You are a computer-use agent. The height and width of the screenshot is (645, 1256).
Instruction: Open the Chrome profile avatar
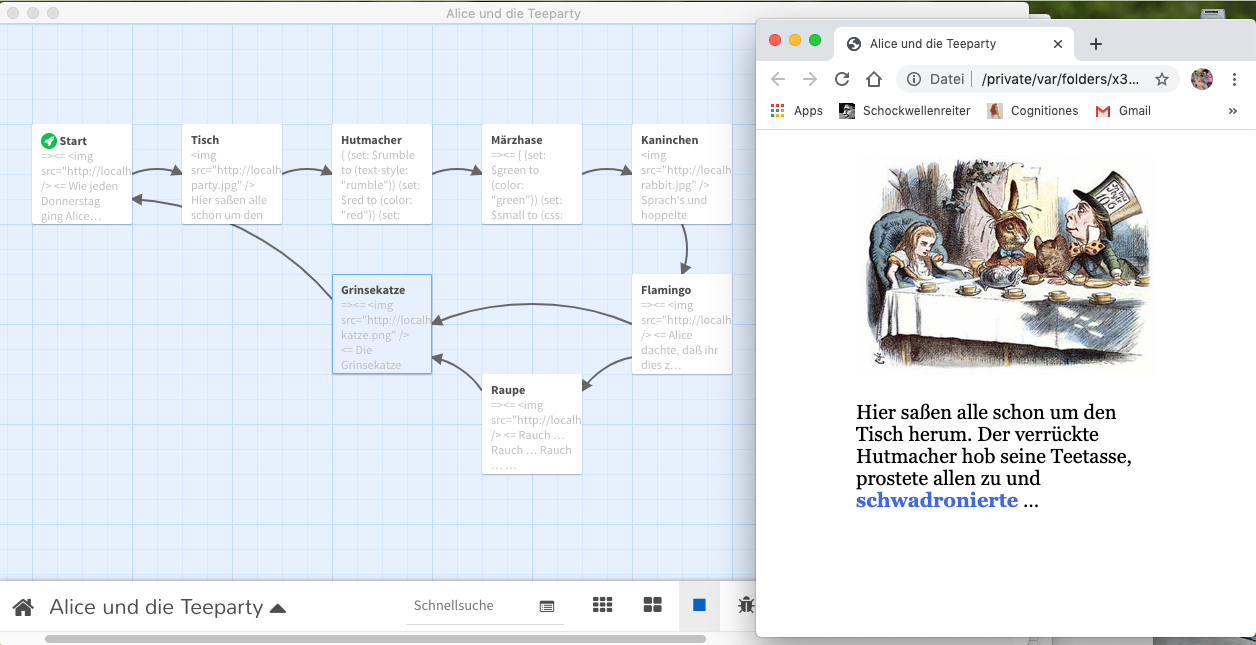coord(1202,79)
